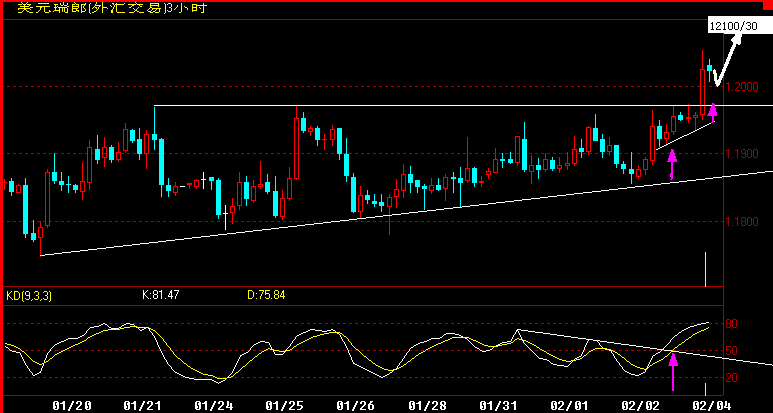Click the D:75.84 indicator value
773x413 pixels.
(266, 296)
